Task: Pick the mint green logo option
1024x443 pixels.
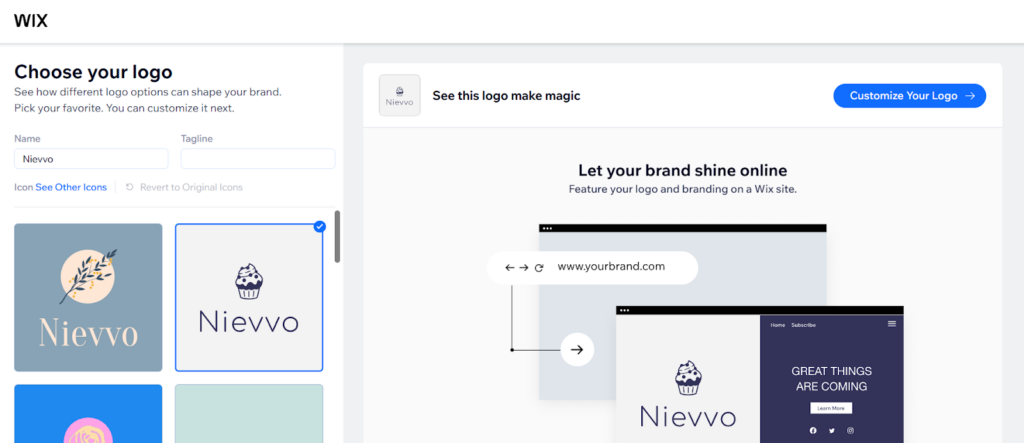Action: click(x=249, y=413)
